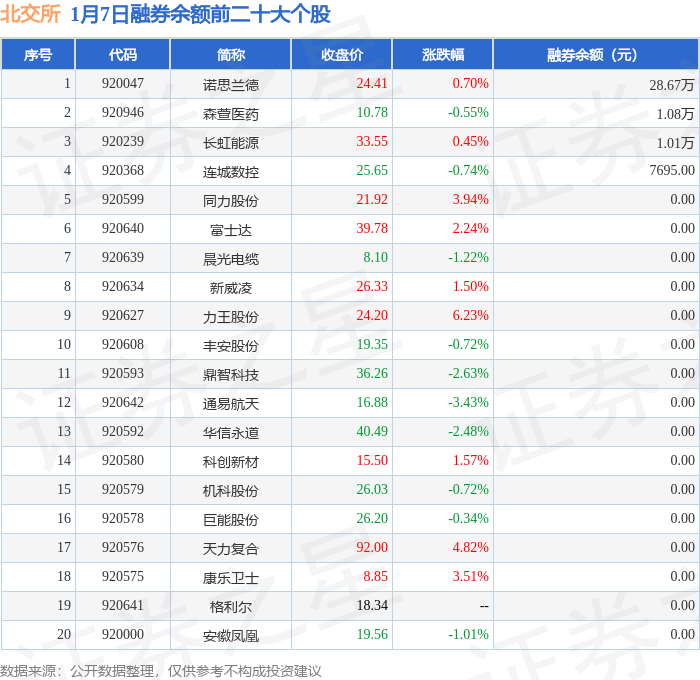
Task: Select stock name 富士达
Action: (231, 229)
